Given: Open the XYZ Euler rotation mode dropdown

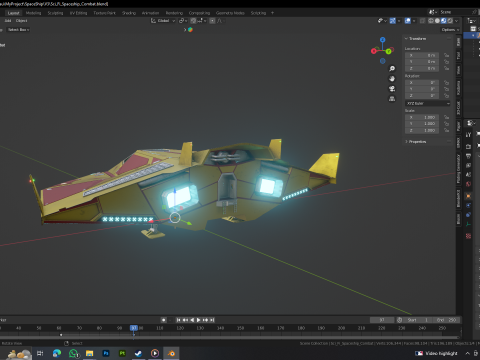Looking at the screenshot, I should coord(428,103).
